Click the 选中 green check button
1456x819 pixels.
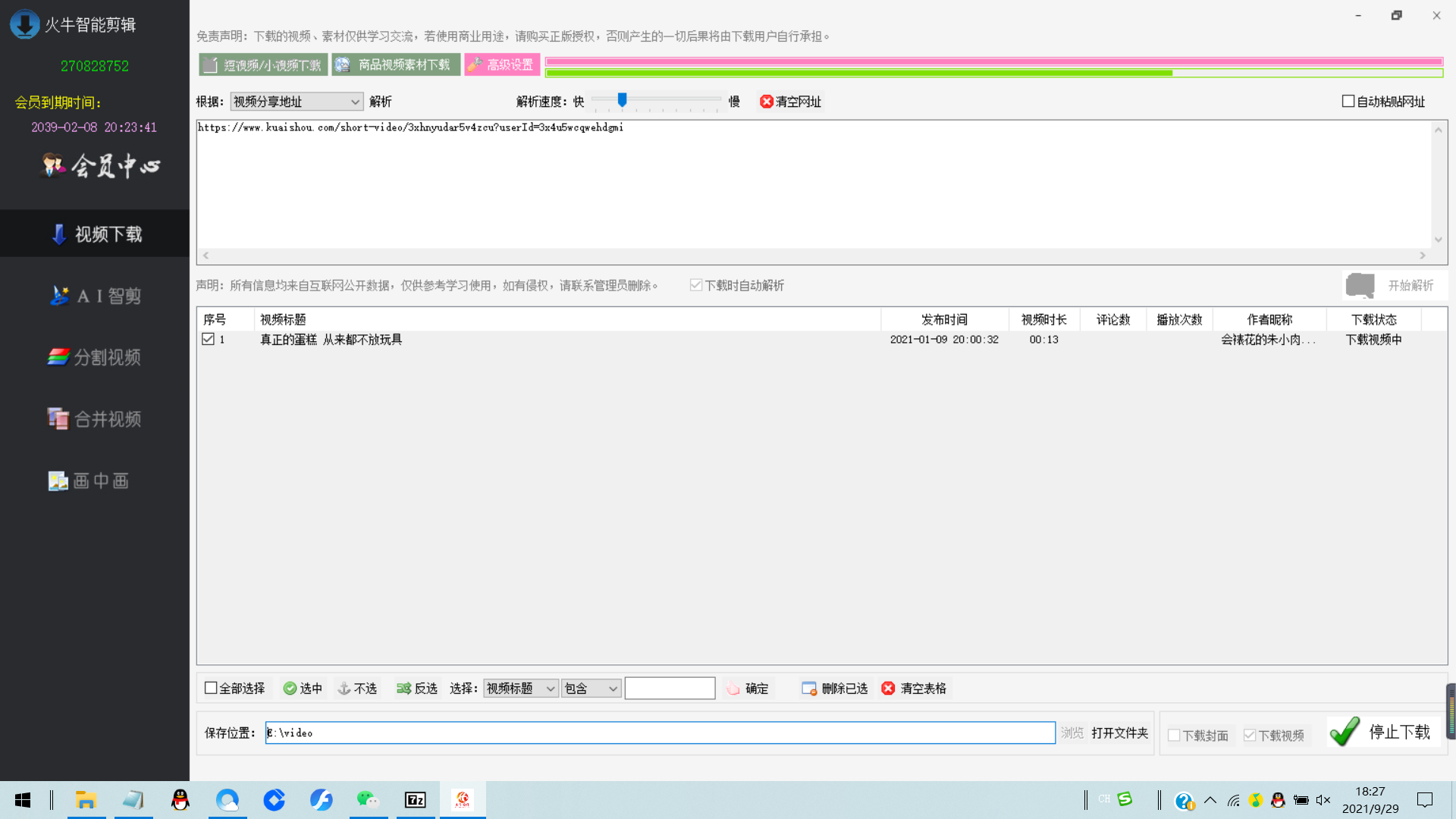tap(303, 689)
